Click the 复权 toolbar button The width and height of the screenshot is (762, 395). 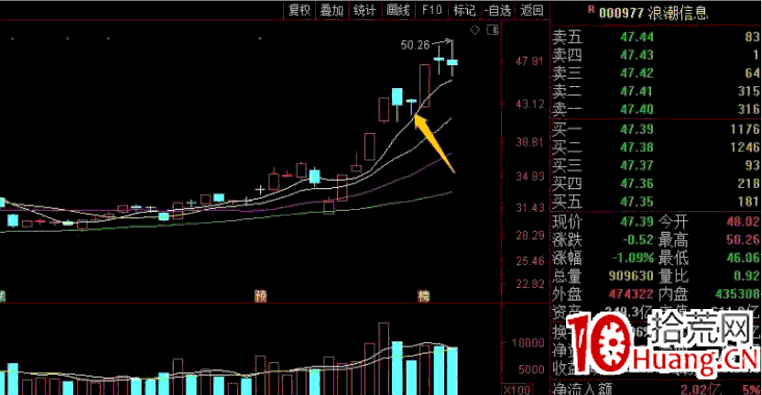pyautogui.click(x=299, y=10)
